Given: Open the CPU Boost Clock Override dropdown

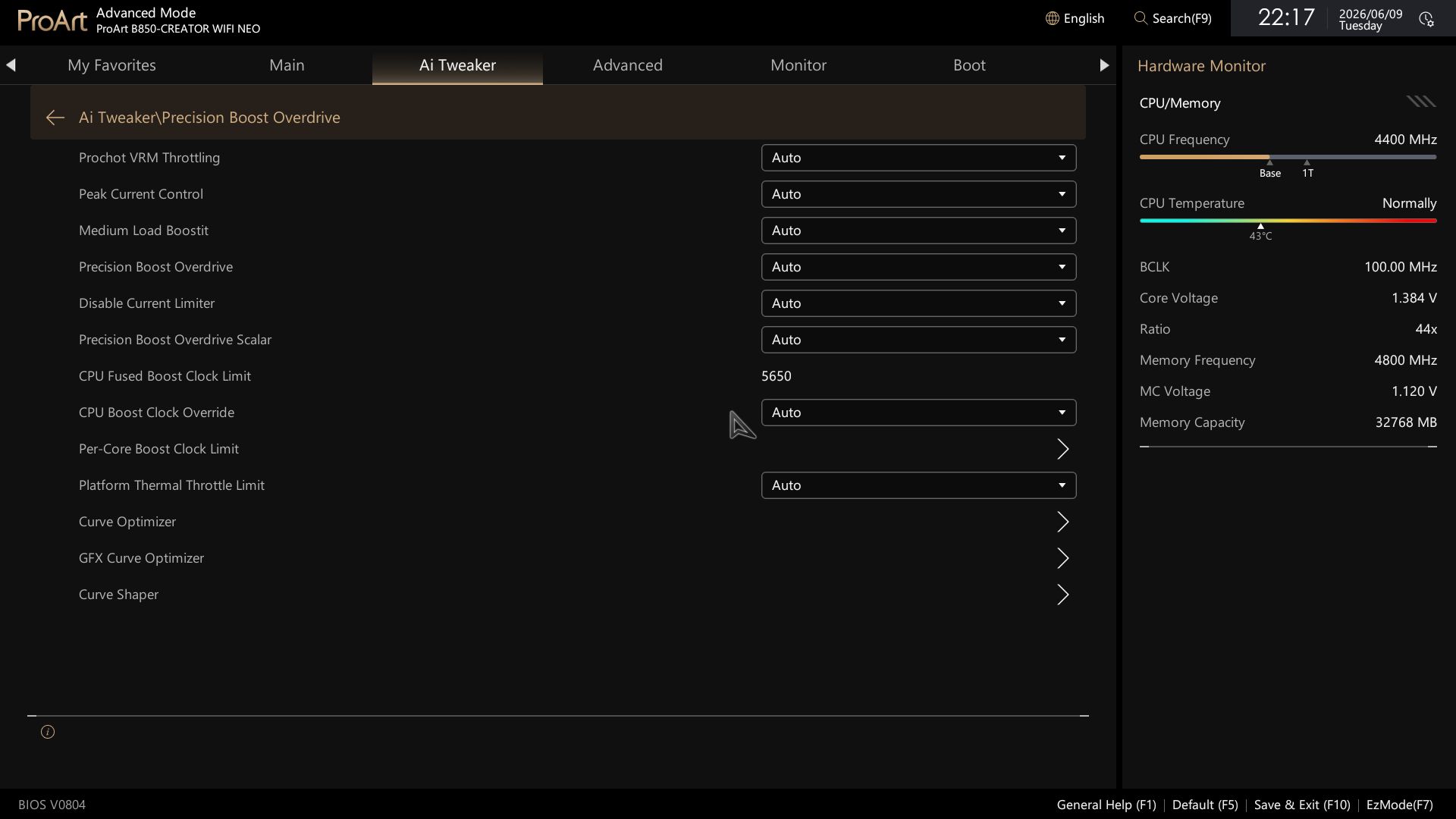Looking at the screenshot, I should click(x=918, y=413).
